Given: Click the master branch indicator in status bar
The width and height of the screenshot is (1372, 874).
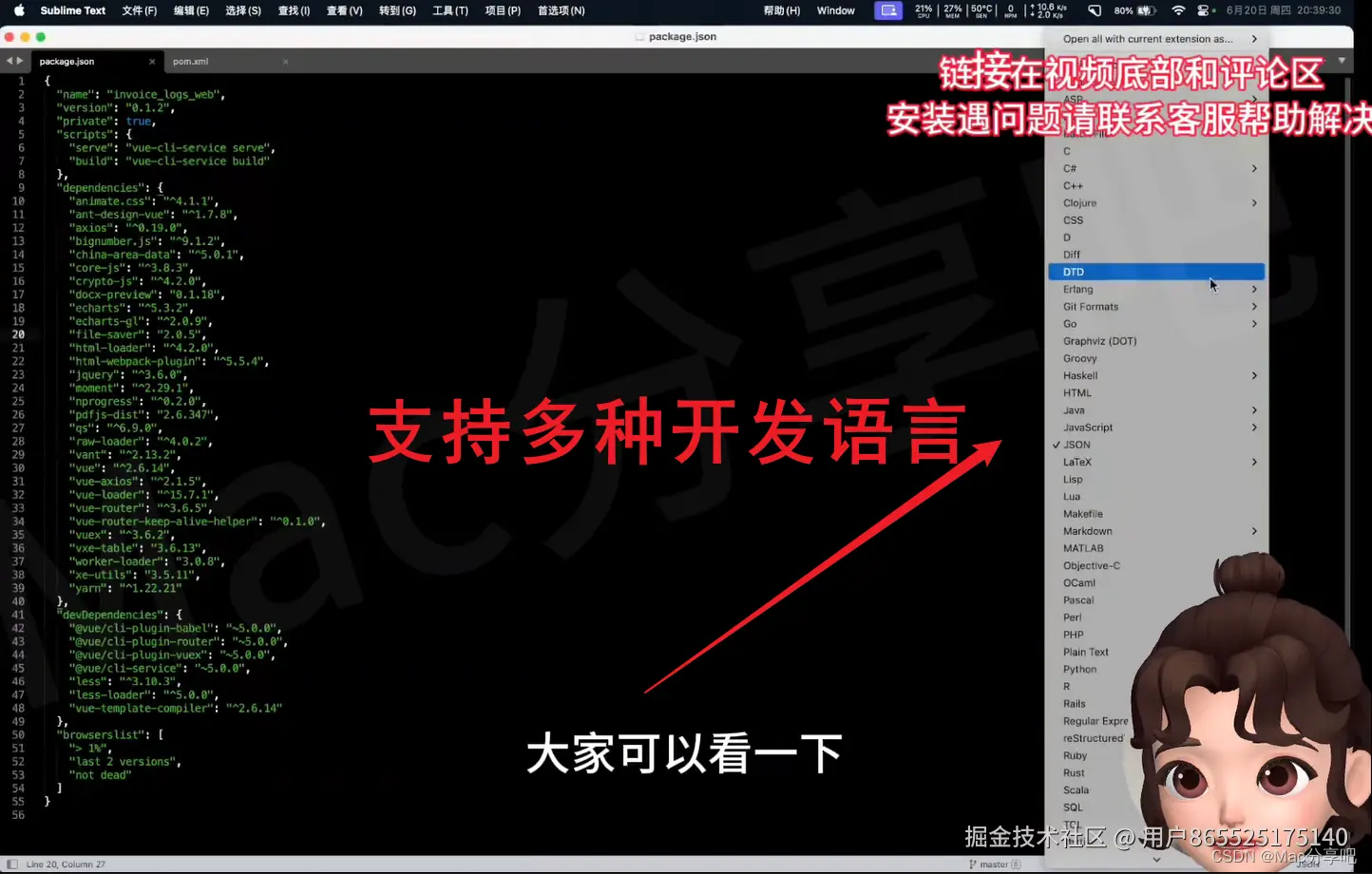Looking at the screenshot, I should coord(996,864).
